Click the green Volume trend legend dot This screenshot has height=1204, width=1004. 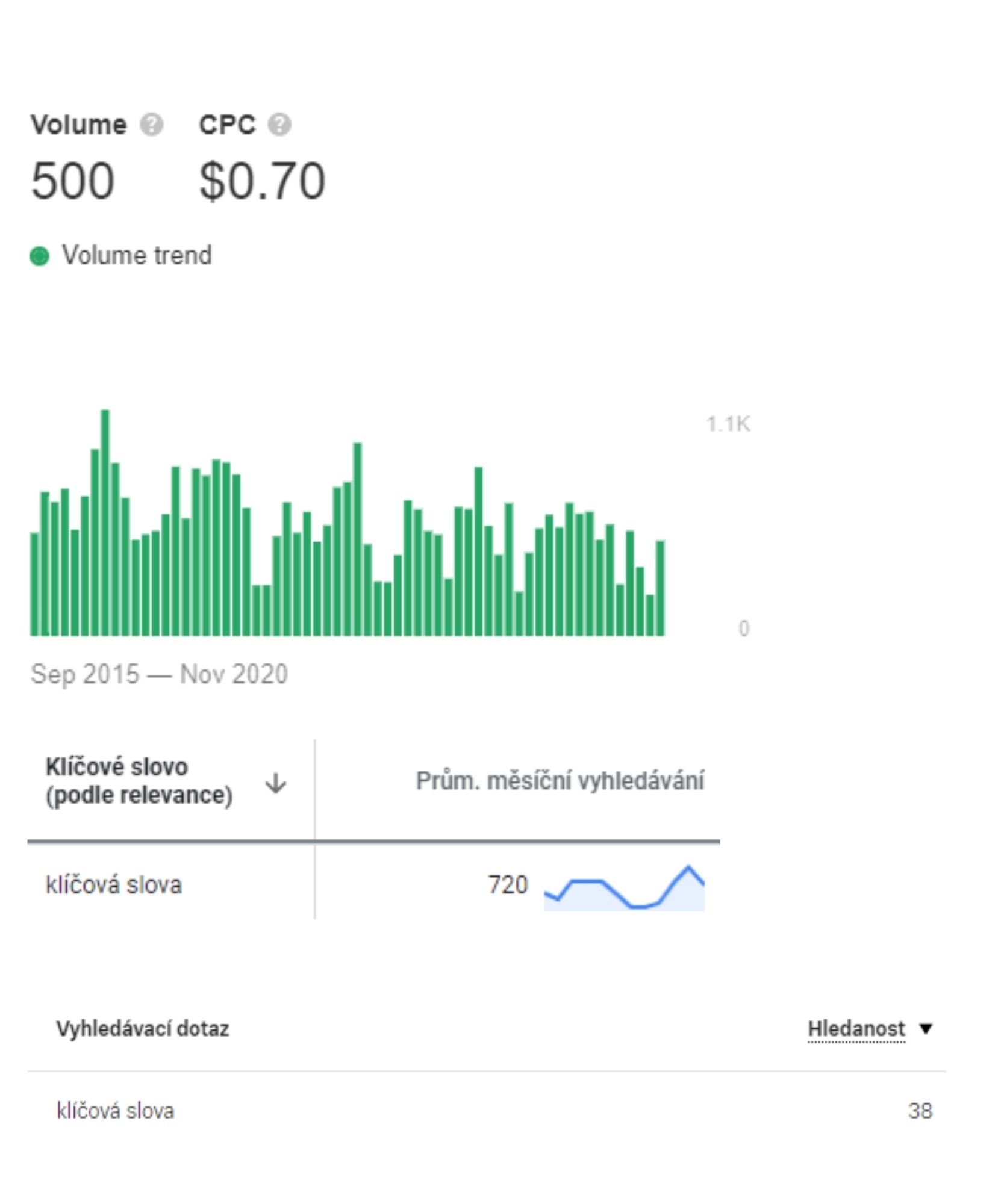pos(39,256)
